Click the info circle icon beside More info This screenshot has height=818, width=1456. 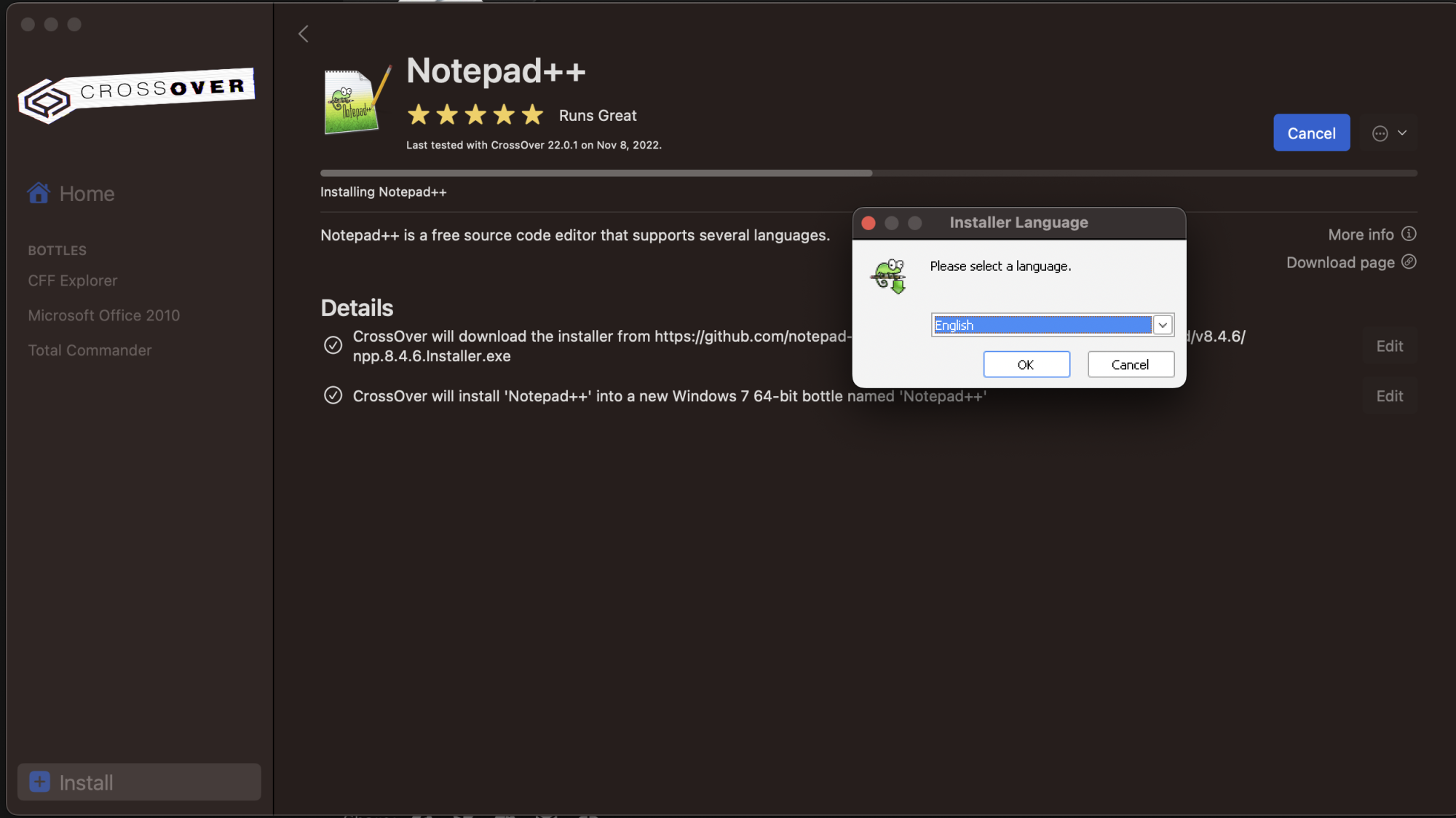pos(1409,234)
